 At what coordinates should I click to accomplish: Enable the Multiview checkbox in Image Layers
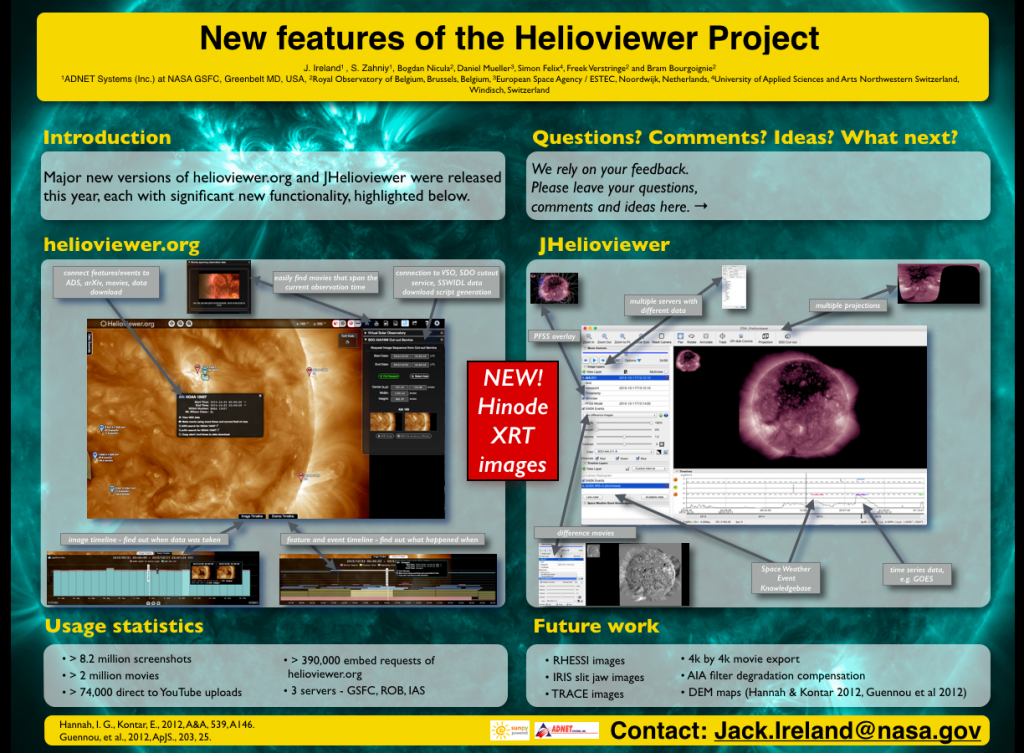click(x=666, y=371)
